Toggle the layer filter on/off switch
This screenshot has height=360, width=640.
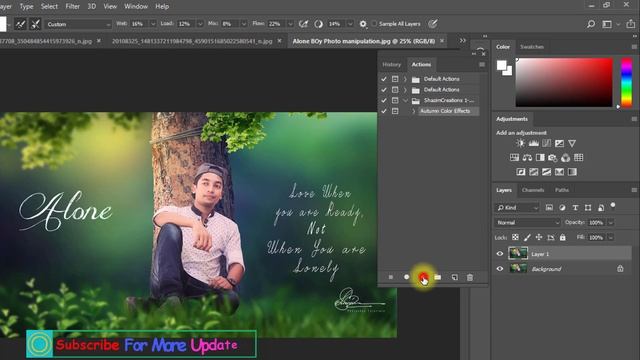[613, 205]
